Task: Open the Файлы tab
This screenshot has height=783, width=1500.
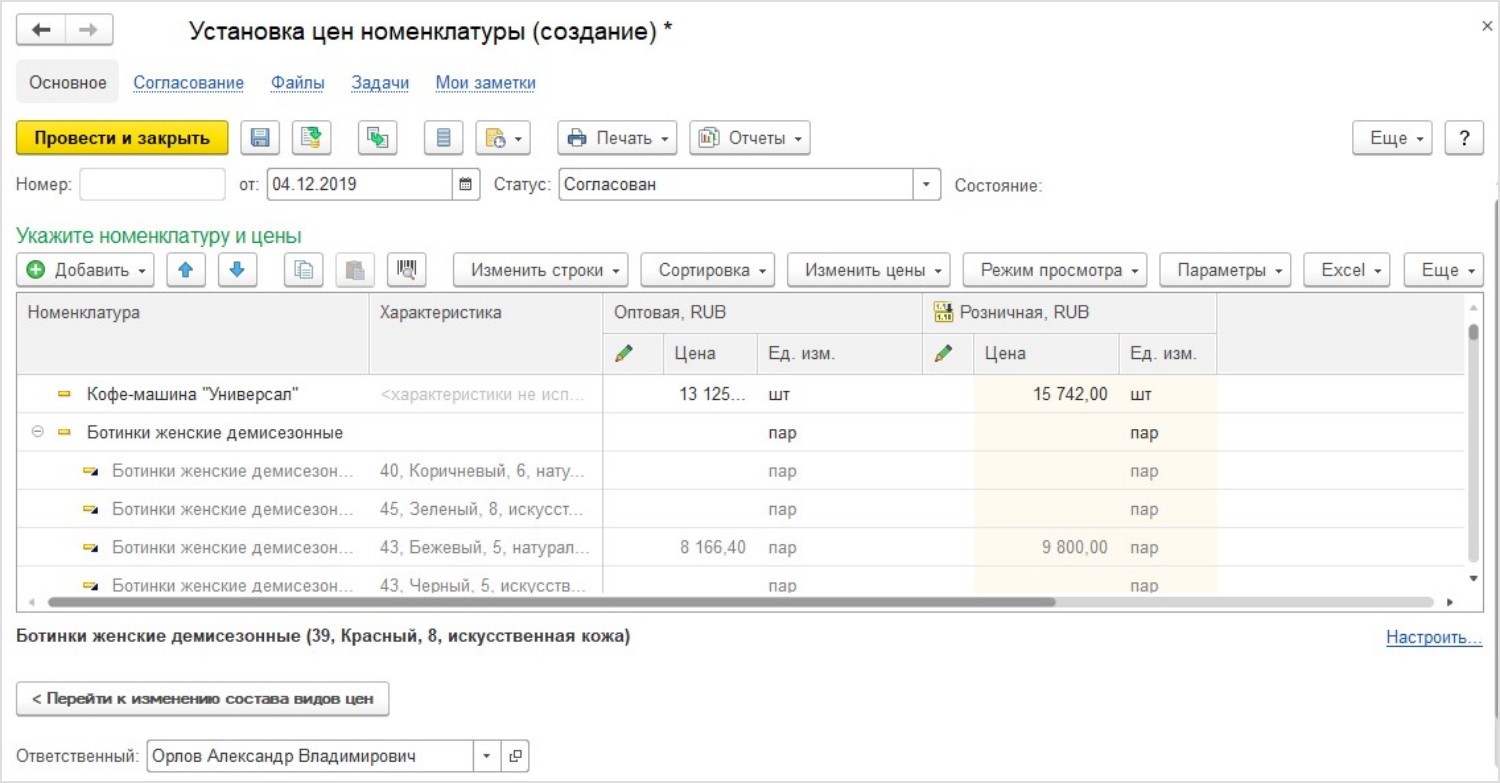Action: pyautogui.click(x=297, y=83)
